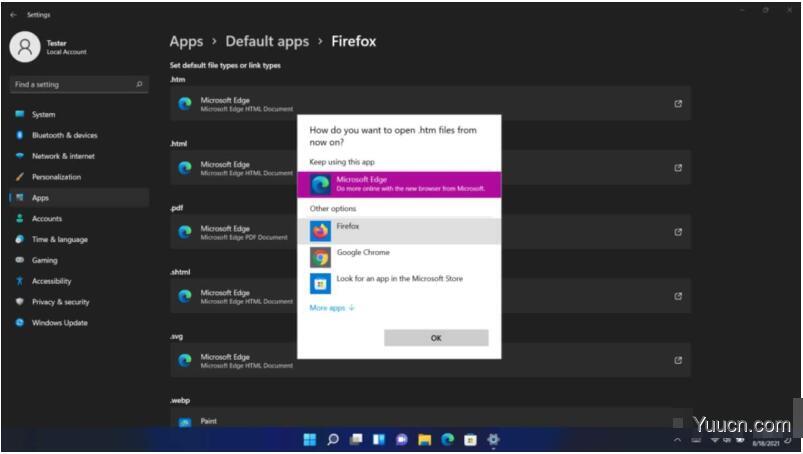Select Apps in the sidebar
803x454 pixels.
[79, 198]
